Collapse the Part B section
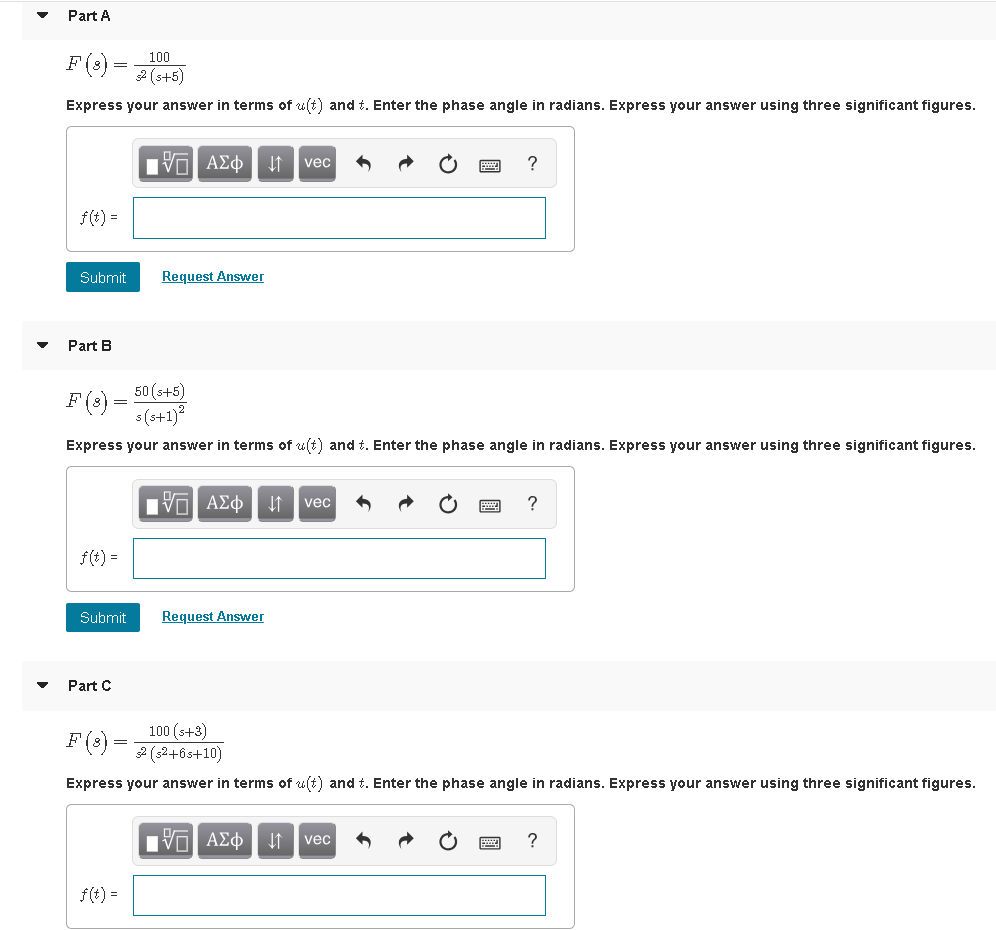 click(40, 345)
